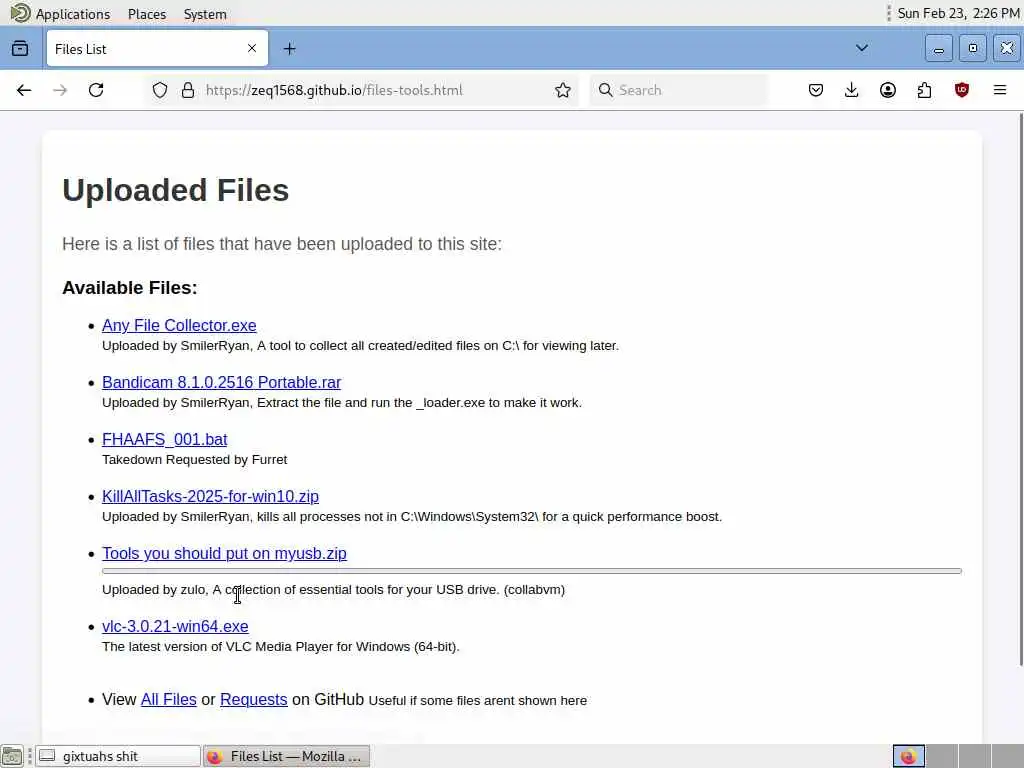Click the VLC Media Player description text
The image size is (1024, 768).
[281, 647]
